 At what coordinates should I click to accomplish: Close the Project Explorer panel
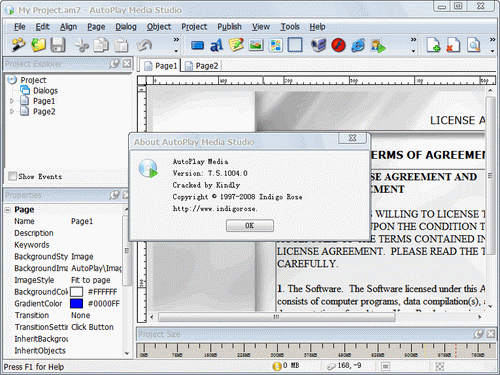(127, 63)
